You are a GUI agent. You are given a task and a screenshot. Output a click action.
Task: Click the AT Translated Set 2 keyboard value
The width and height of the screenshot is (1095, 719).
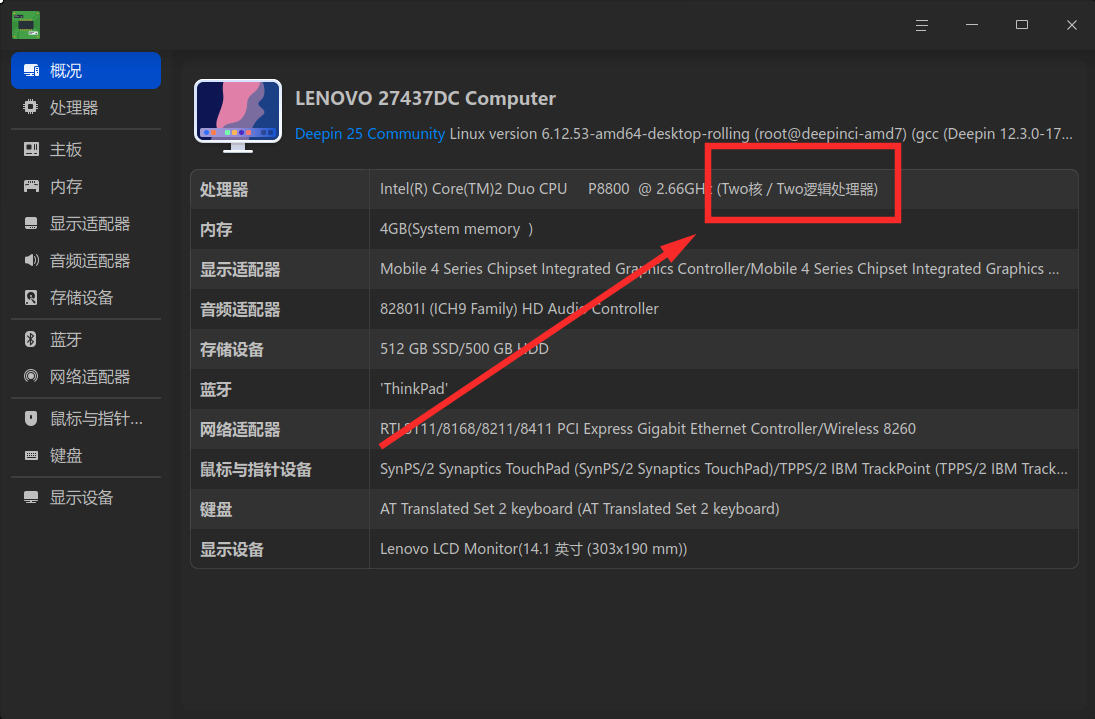click(580, 509)
